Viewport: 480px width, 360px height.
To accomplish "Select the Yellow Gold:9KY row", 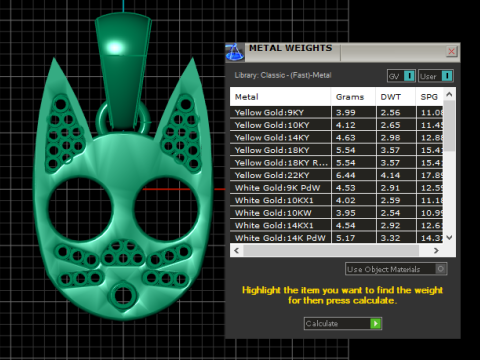I will [337, 112].
